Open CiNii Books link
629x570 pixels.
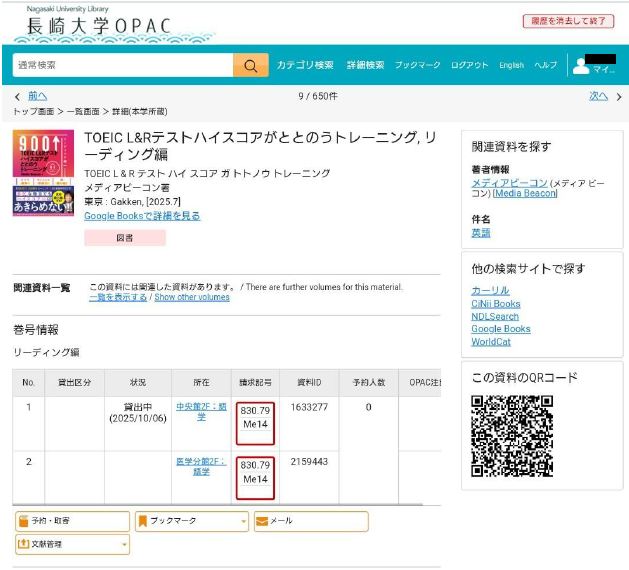[x=496, y=304]
